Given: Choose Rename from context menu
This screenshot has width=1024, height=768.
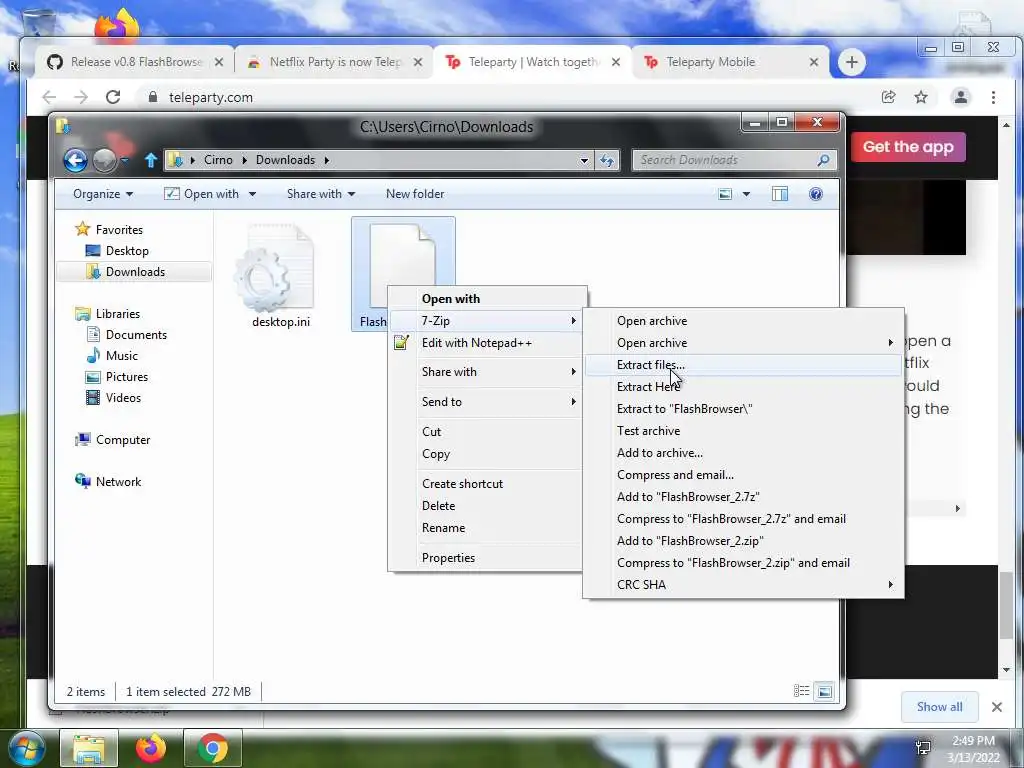Looking at the screenshot, I should [x=485, y=528].
